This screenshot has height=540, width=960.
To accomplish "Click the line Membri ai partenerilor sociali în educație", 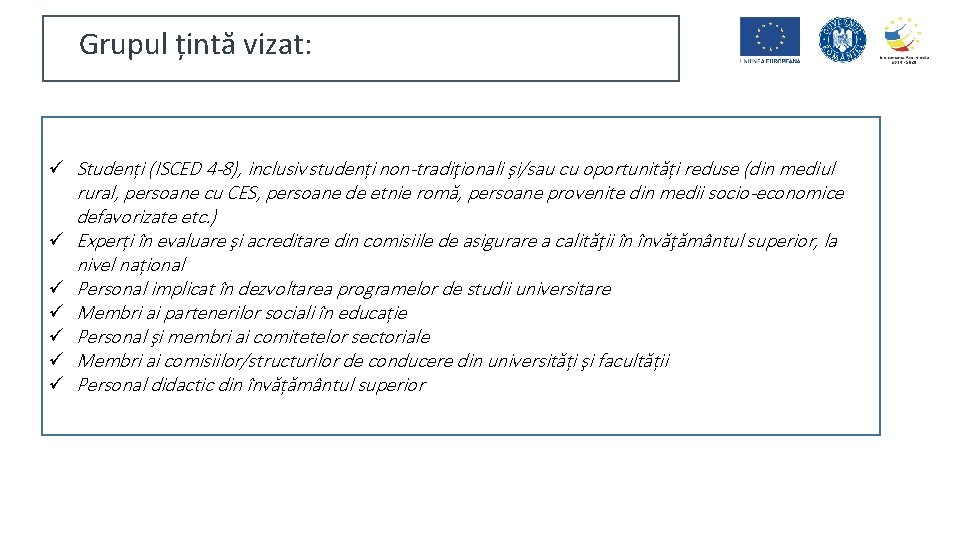I will [x=242, y=313].
